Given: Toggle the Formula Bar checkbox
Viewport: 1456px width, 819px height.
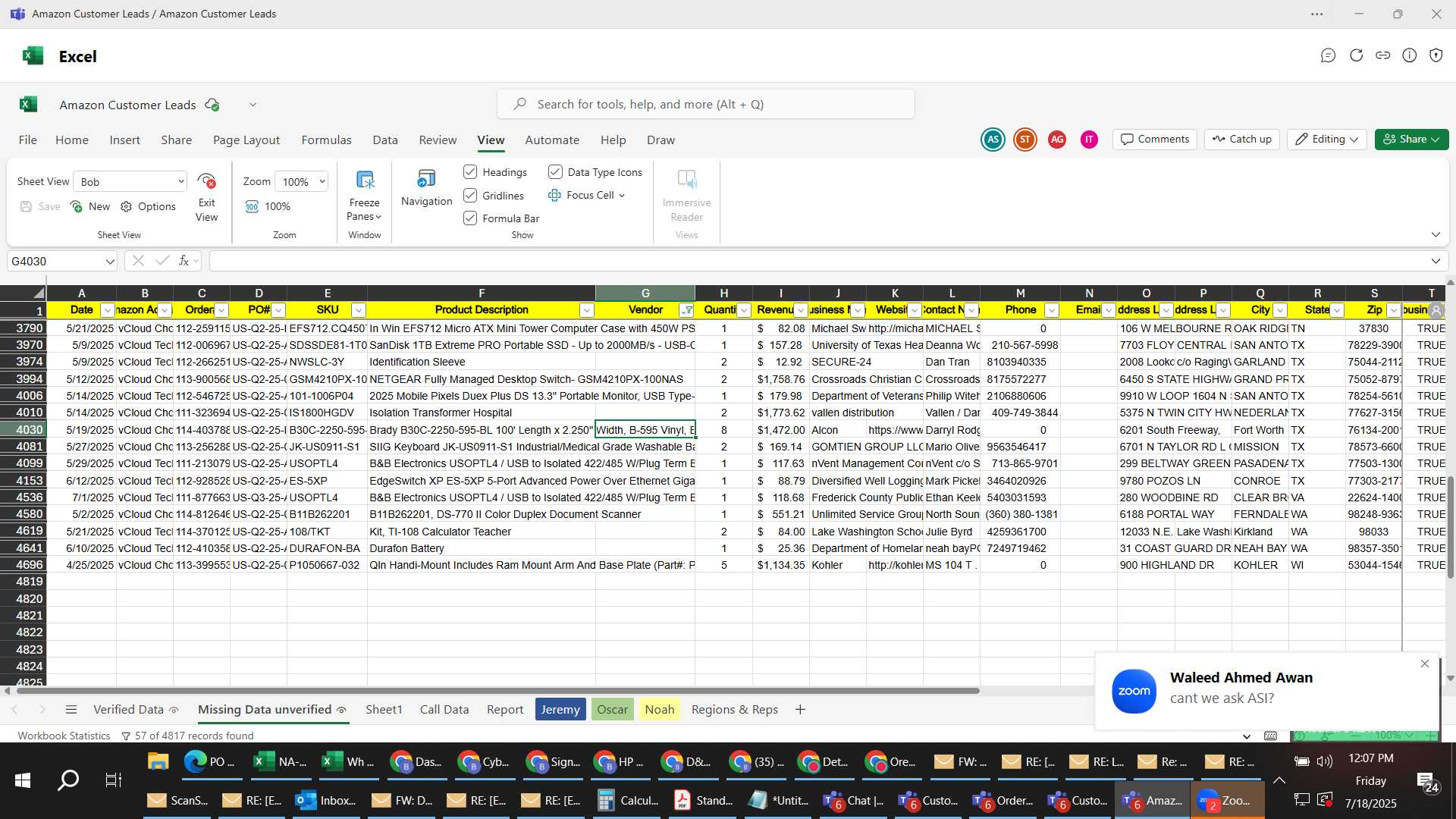Looking at the screenshot, I should click(x=470, y=218).
